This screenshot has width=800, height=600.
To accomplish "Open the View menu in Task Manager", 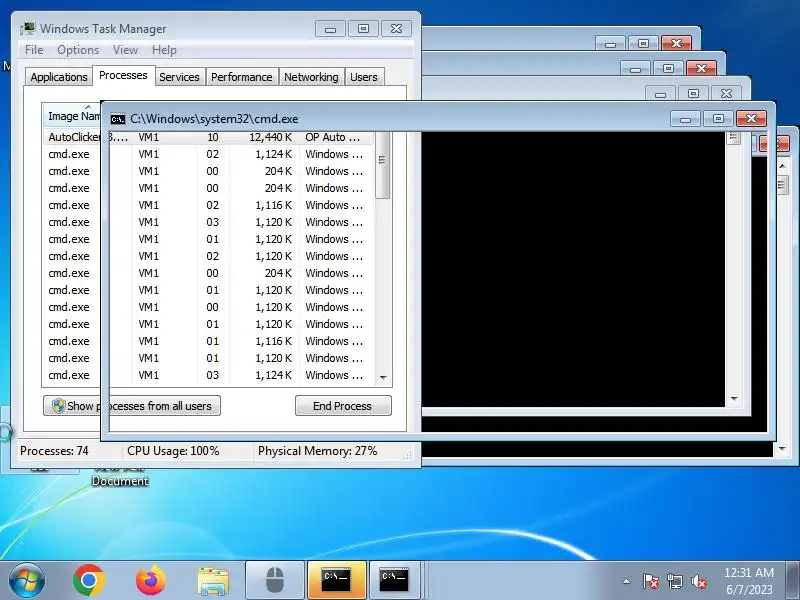I will click(x=126, y=50).
